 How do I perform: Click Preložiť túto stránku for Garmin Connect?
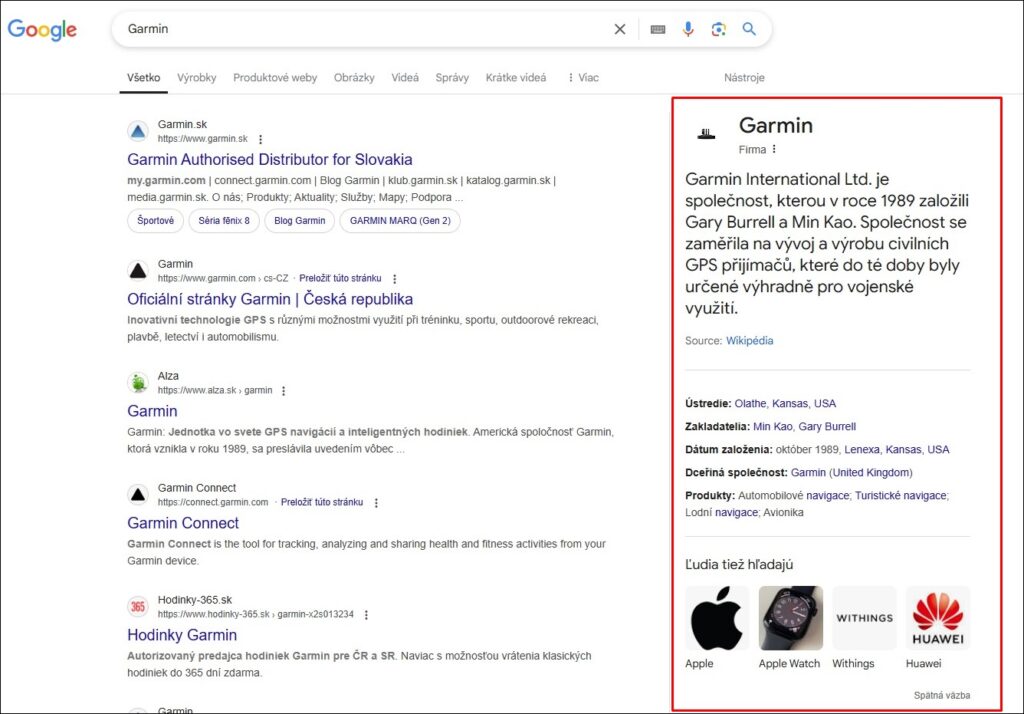coord(322,502)
